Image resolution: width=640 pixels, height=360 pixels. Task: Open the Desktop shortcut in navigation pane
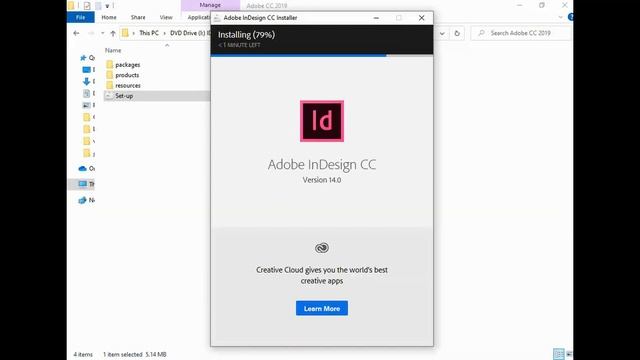[x=86, y=70]
